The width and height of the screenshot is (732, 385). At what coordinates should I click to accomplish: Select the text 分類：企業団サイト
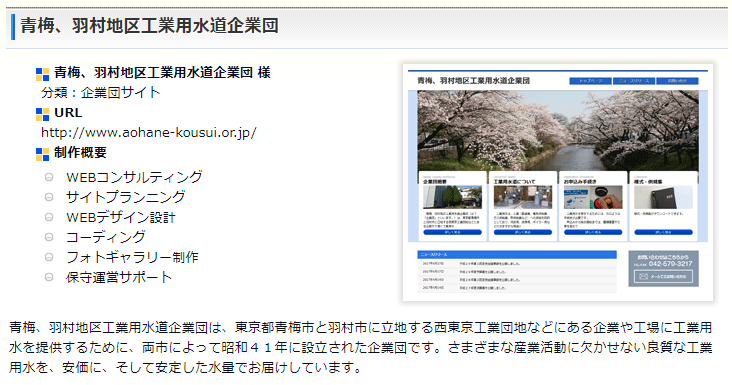(101, 92)
